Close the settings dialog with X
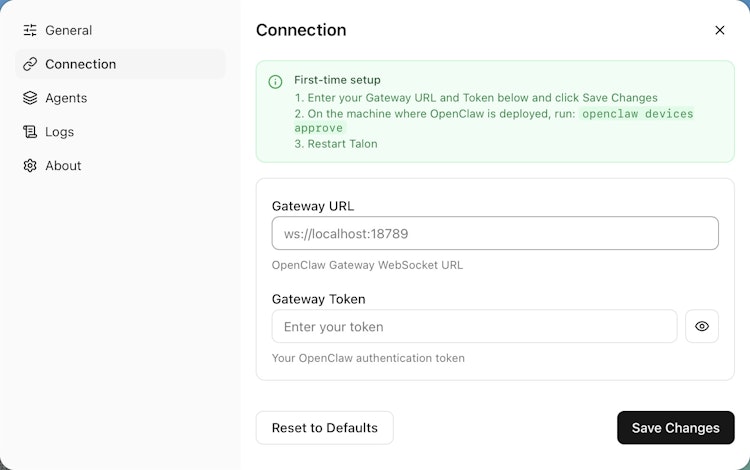The width and height of the screenshot is (750, 470). 720,30
